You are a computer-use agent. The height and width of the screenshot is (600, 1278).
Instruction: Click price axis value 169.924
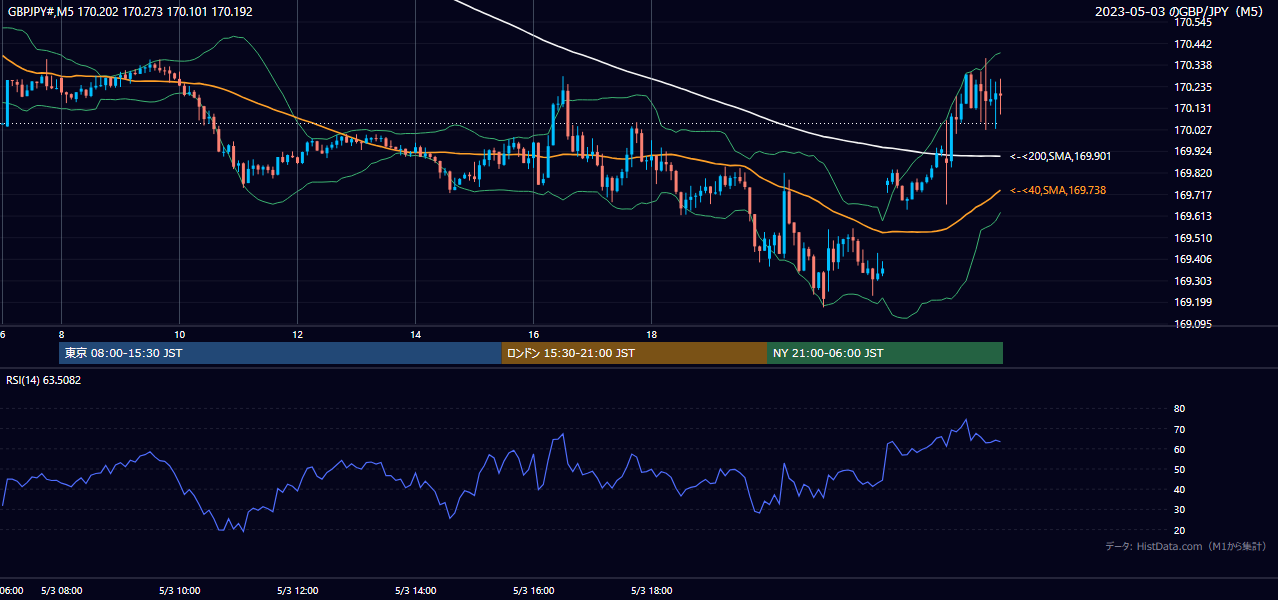click(x=1193, y=151)
